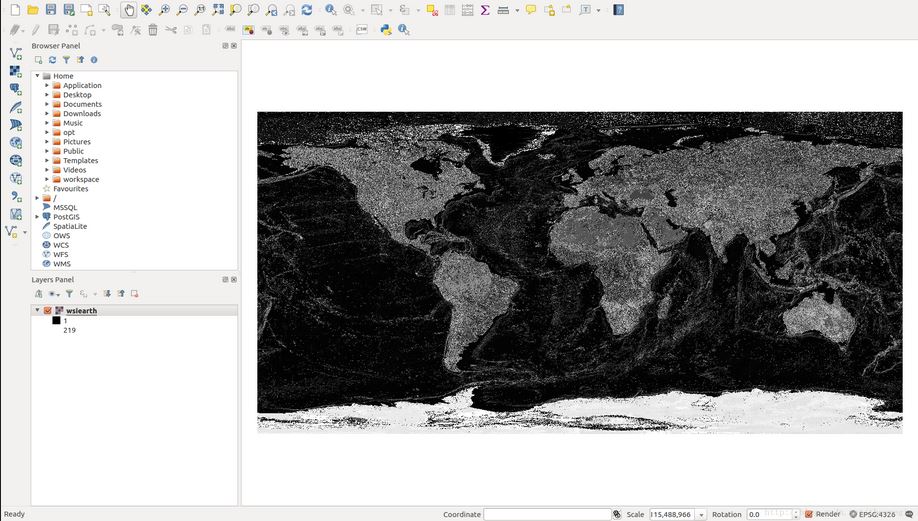The width and height of the screenshot is (918, 521).
Task: Select the MSSQL browser entry
Action: 65,207
